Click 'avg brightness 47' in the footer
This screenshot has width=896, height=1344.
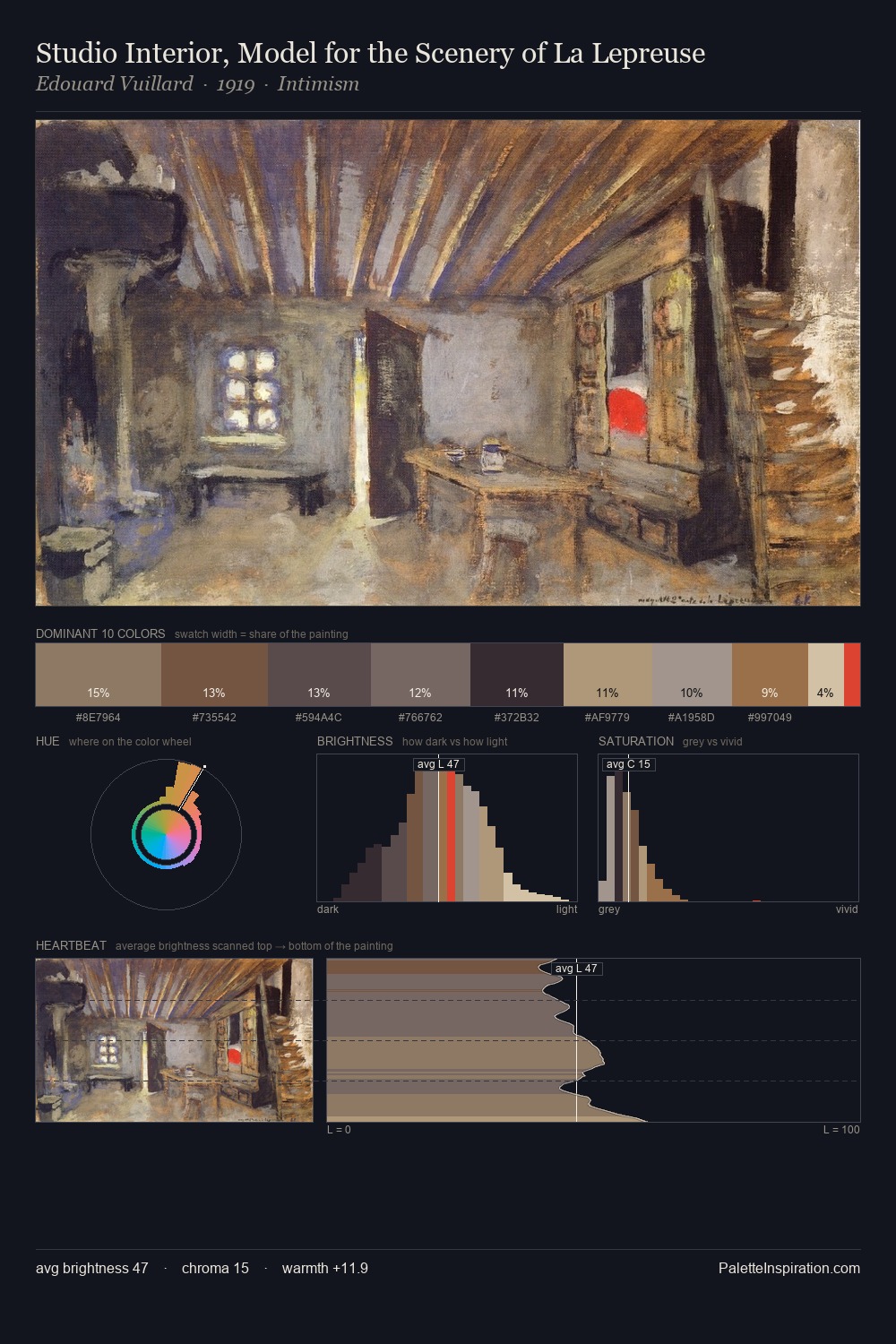pos(92,1268)
